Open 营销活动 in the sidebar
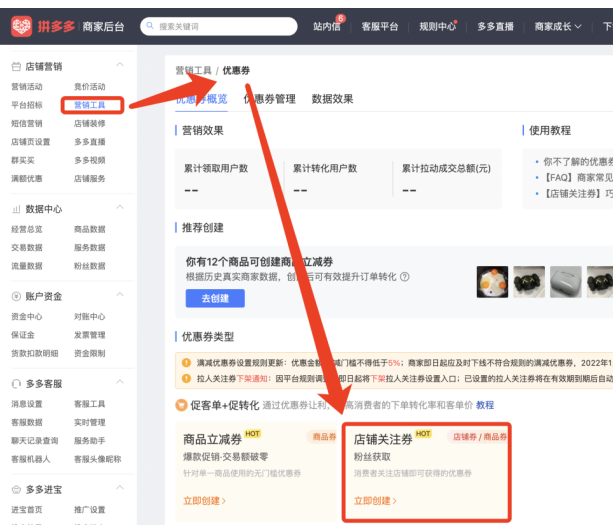Screen dimensions: 613x525 (x=27, y=87)
